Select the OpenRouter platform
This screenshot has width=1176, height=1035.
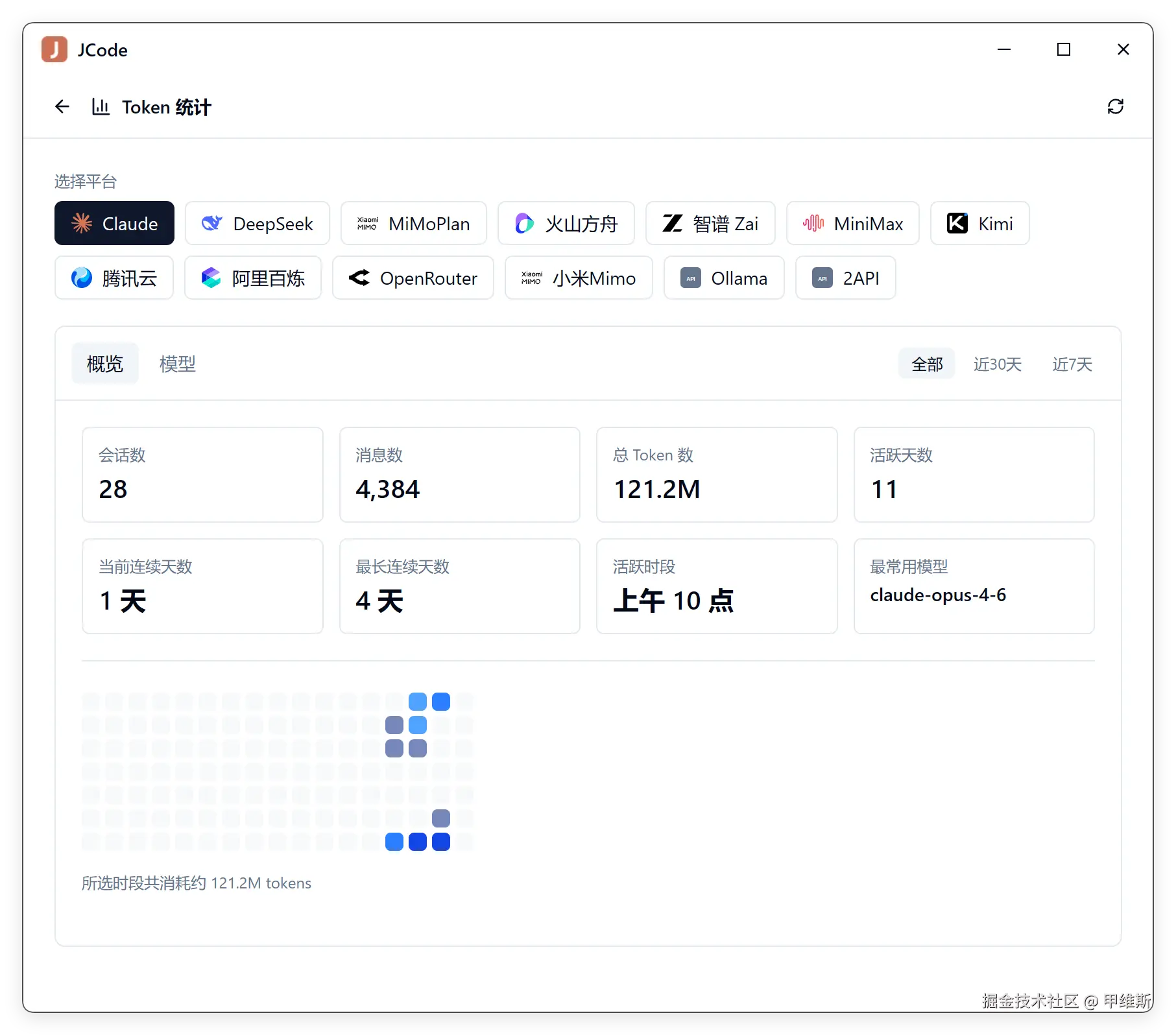click(413, 278)
